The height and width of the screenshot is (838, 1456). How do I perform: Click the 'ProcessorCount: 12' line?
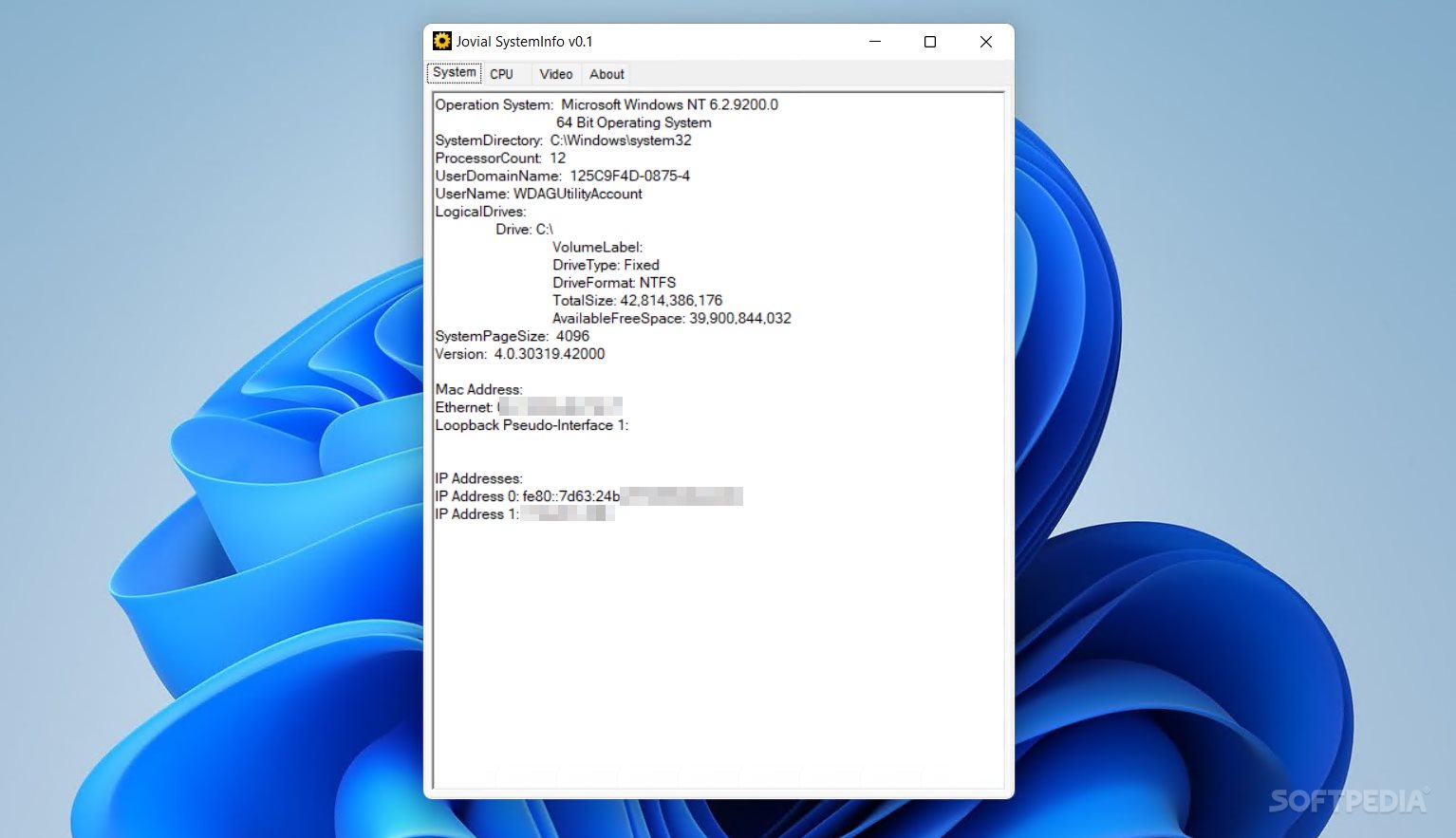click(x=500, y=158)
